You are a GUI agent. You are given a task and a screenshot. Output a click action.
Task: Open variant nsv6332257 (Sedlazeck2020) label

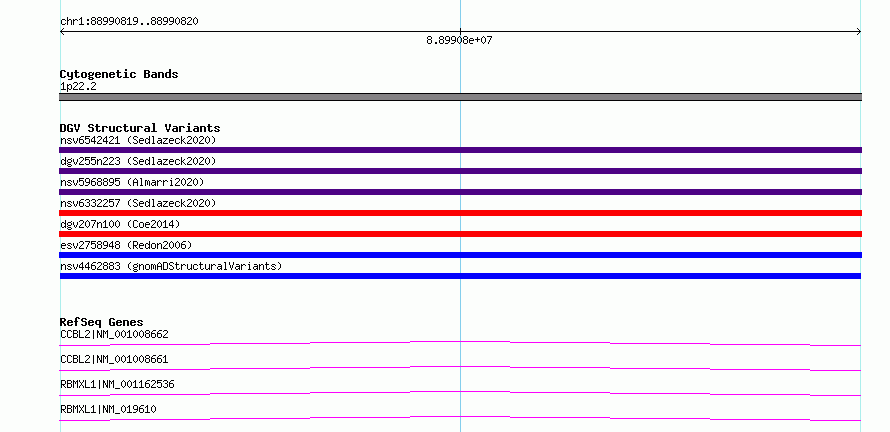138,203
